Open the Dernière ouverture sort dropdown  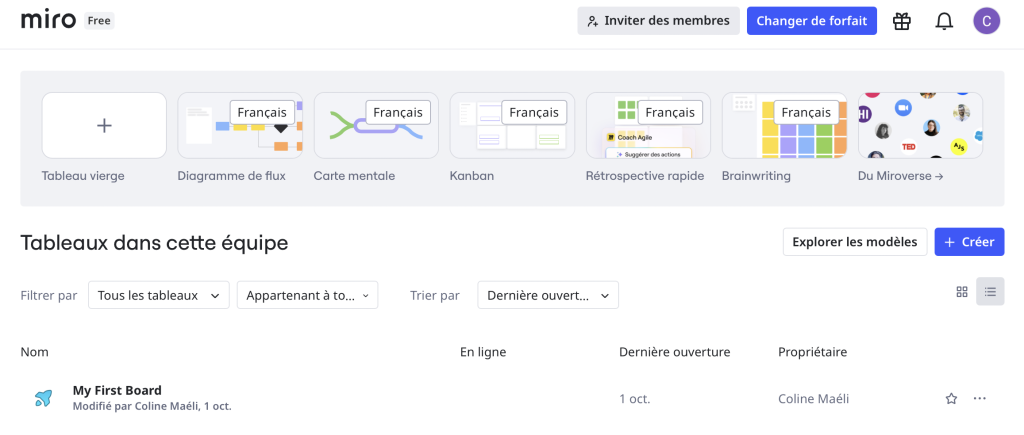tap(548, 295)
